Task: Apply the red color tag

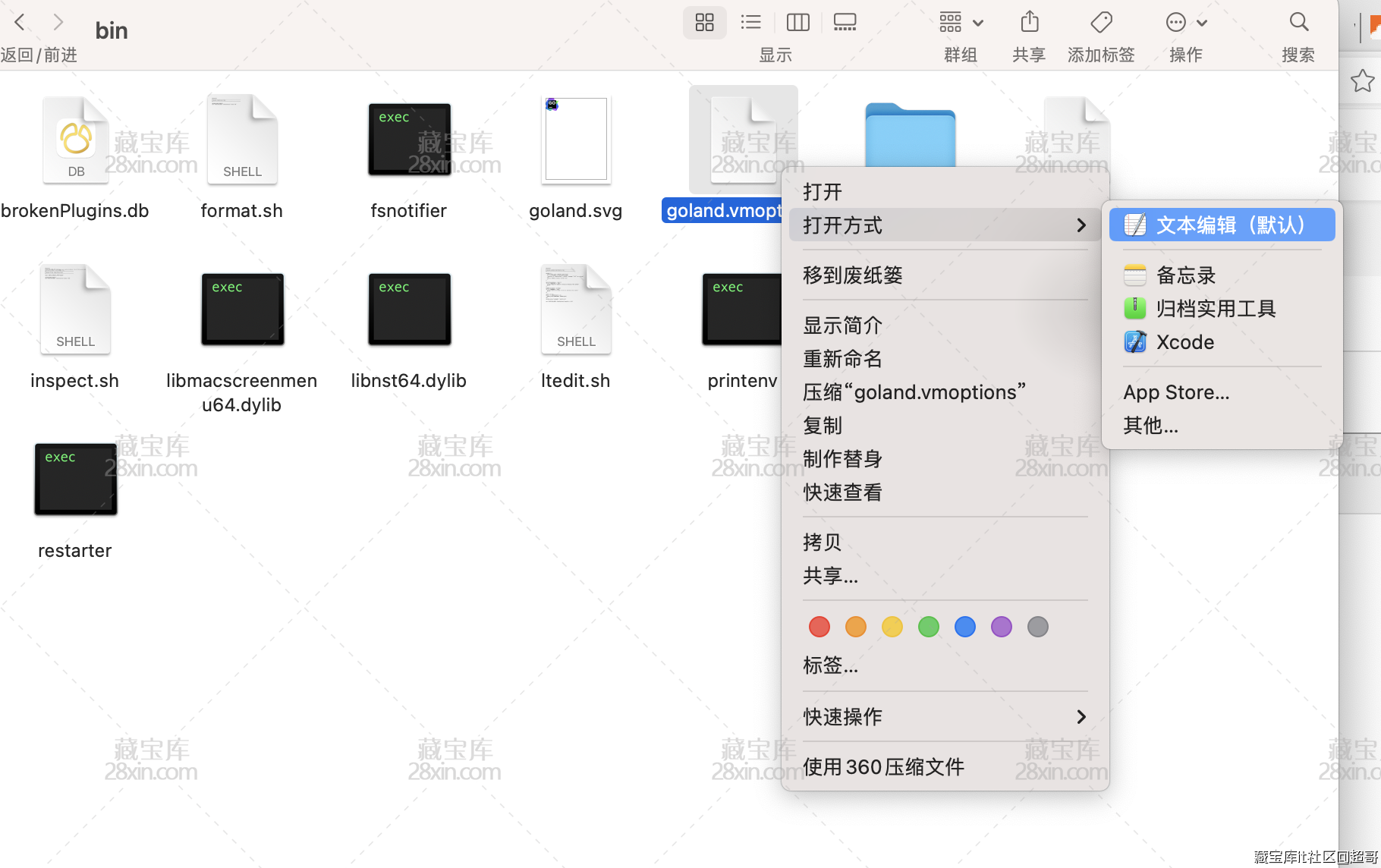Action: pyautogui.click(x=819, y=627)
